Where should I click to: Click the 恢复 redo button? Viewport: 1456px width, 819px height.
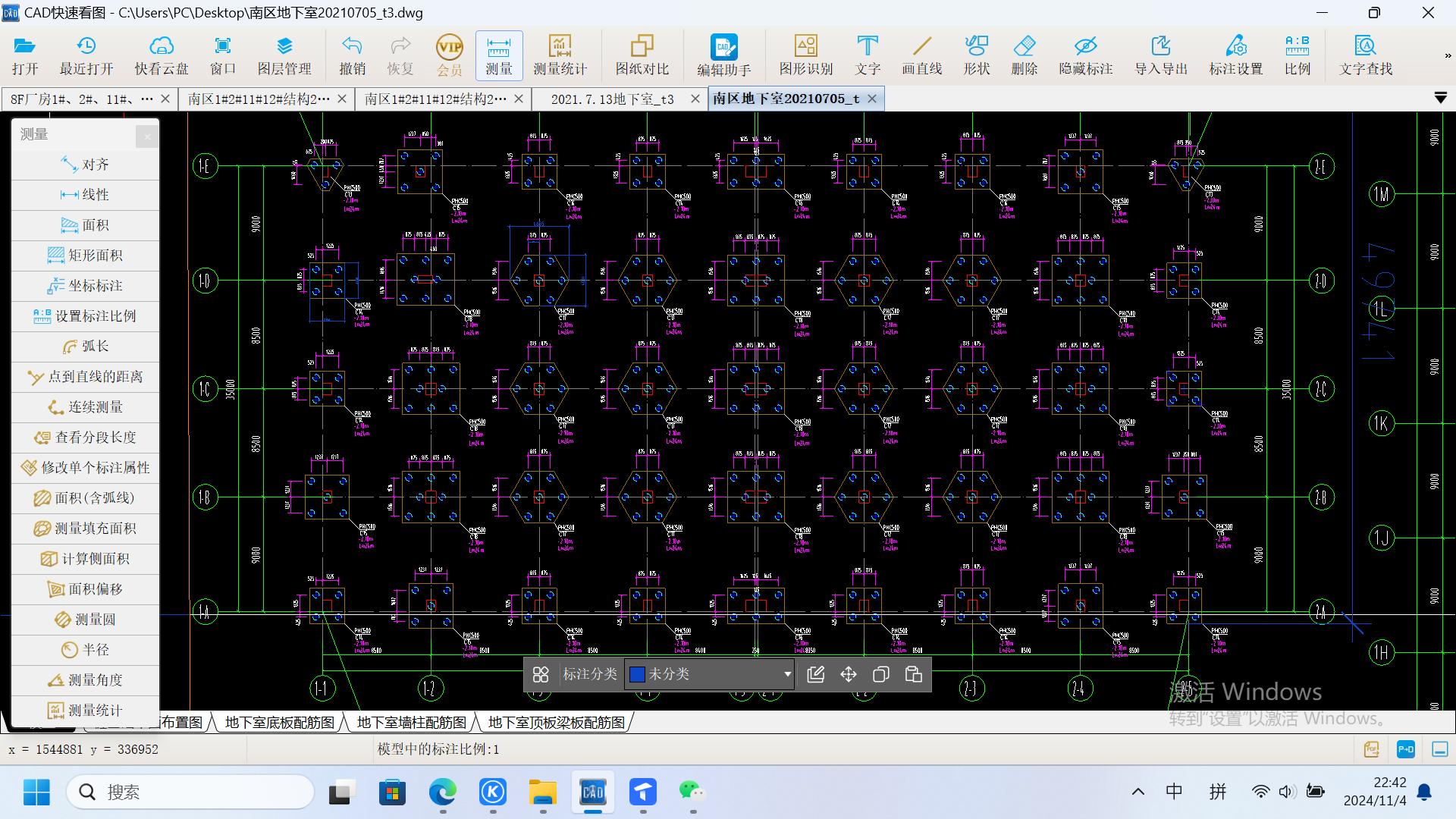point(400,55)
